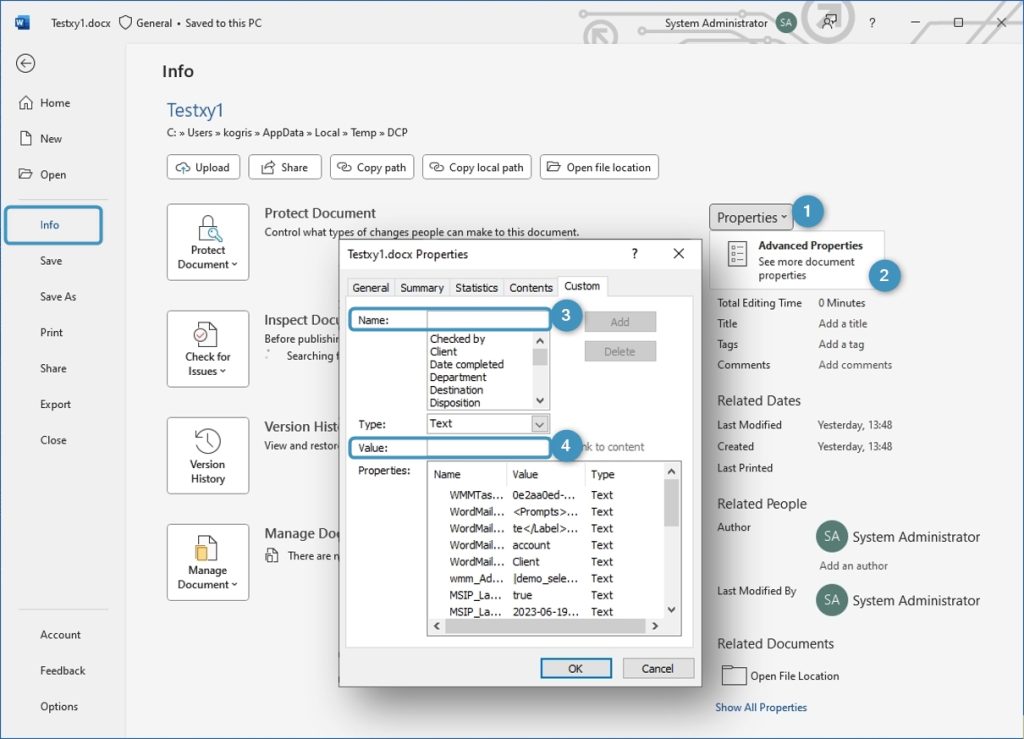Switch to the Summary tab
The height and width of the screenshot is (739, 1024).
[421, 288]
